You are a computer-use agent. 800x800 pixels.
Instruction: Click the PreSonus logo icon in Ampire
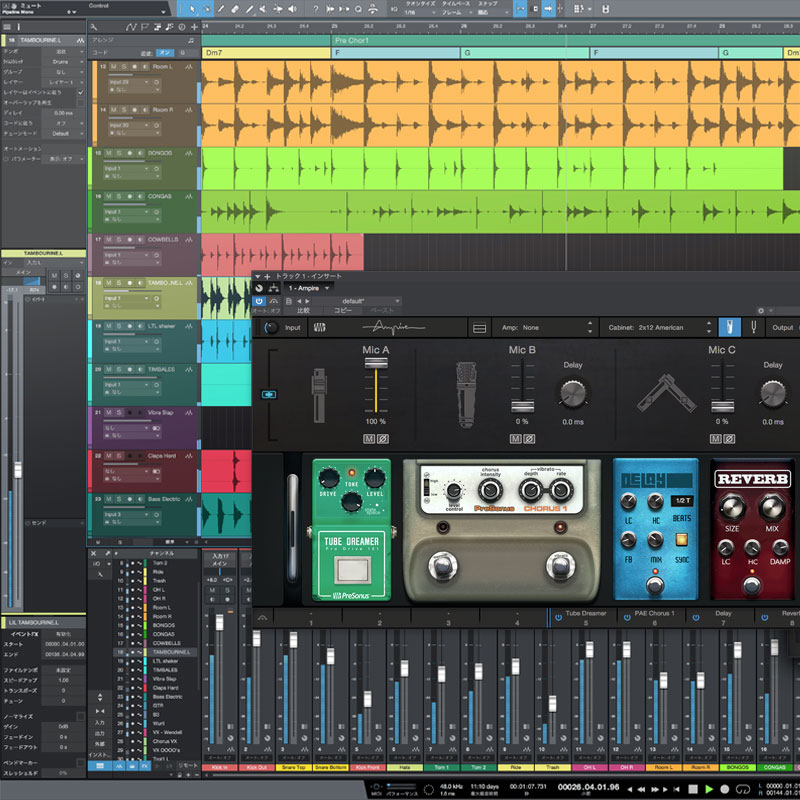(x=320, y=328)
